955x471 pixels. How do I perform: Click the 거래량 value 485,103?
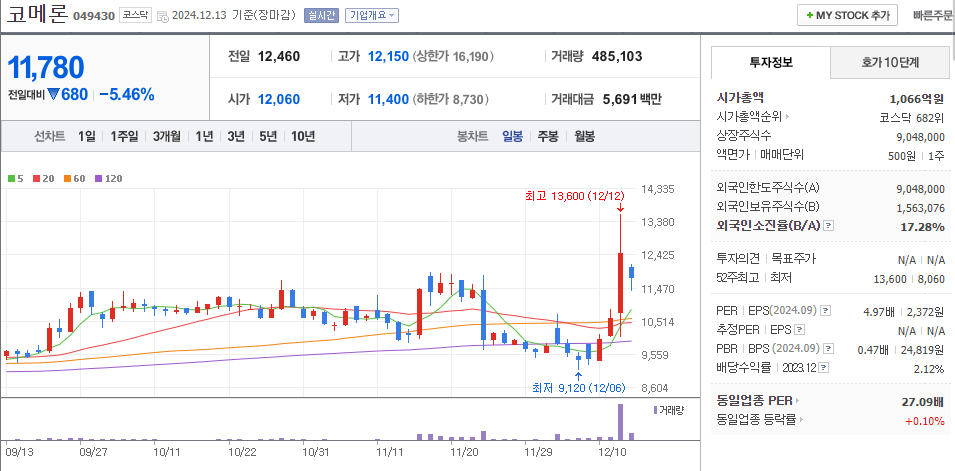617,57
